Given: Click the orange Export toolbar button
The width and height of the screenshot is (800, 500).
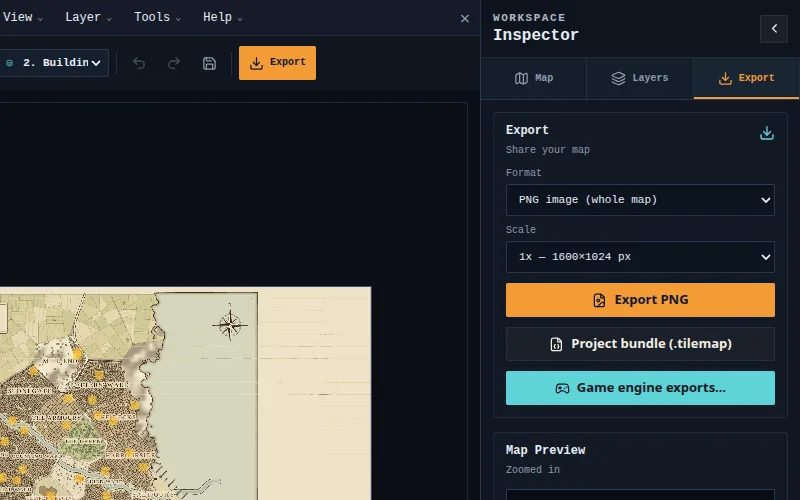Looking at the screenshot, I should [x=277, y=63].
